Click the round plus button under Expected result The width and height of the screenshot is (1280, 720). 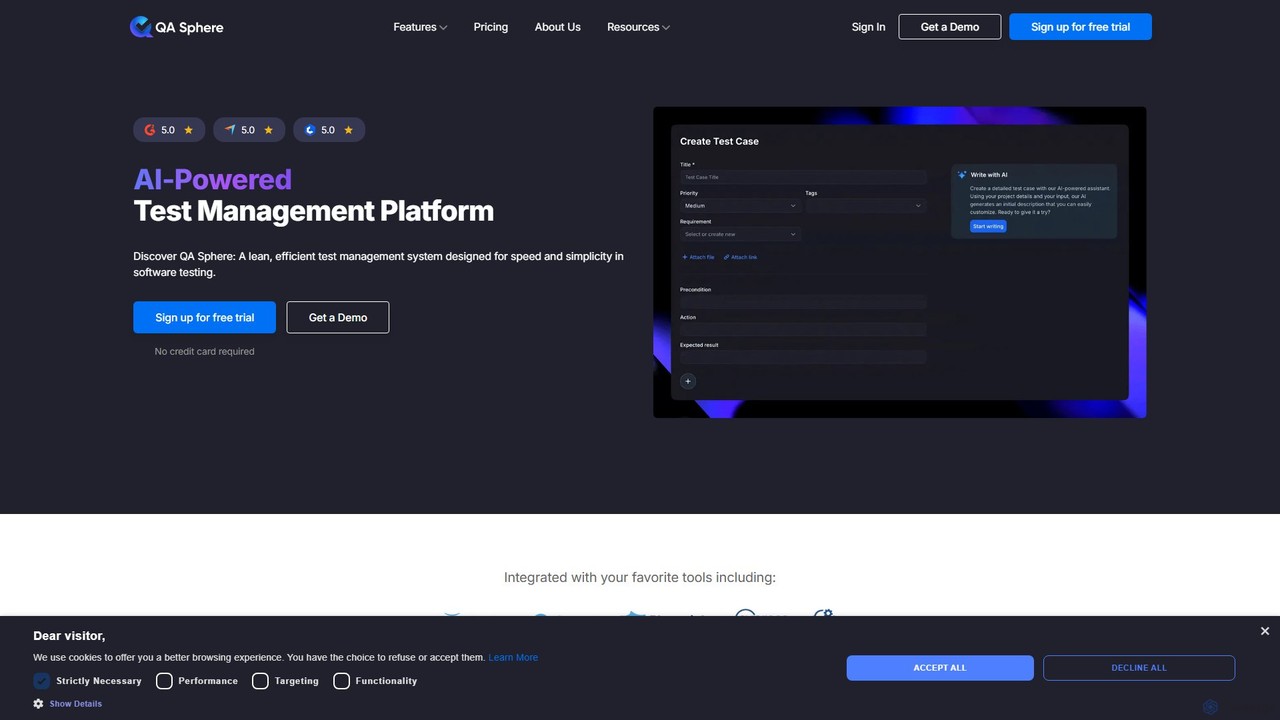point(688,381)
